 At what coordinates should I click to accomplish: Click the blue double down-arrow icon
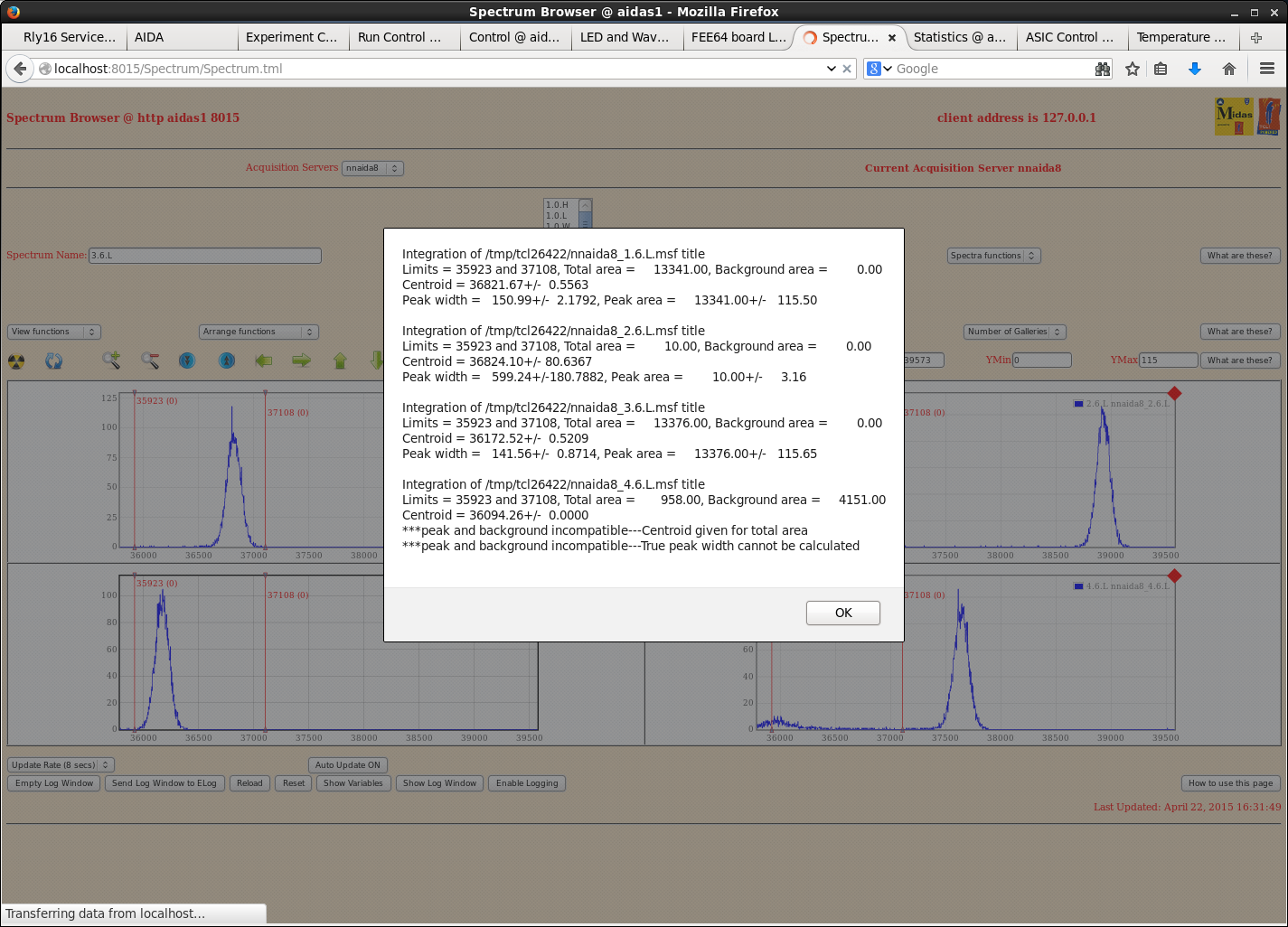pos(187,360)
